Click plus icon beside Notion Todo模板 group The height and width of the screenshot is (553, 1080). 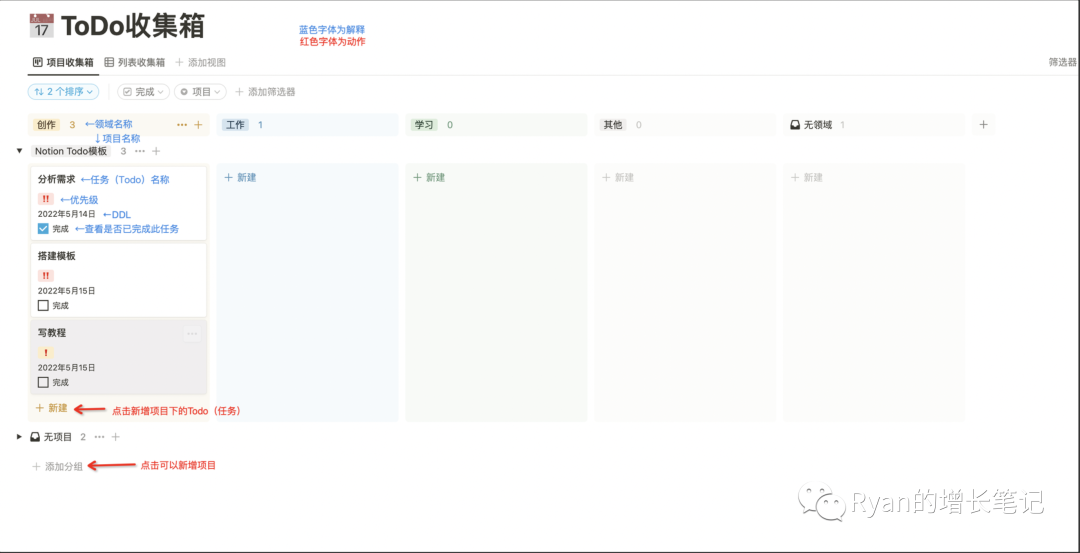[156, 151]
